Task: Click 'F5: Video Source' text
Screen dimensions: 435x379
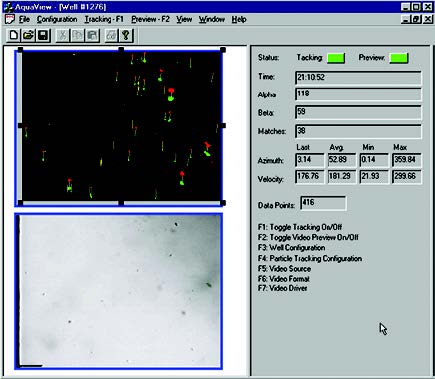Action: [x=284, y=269]
